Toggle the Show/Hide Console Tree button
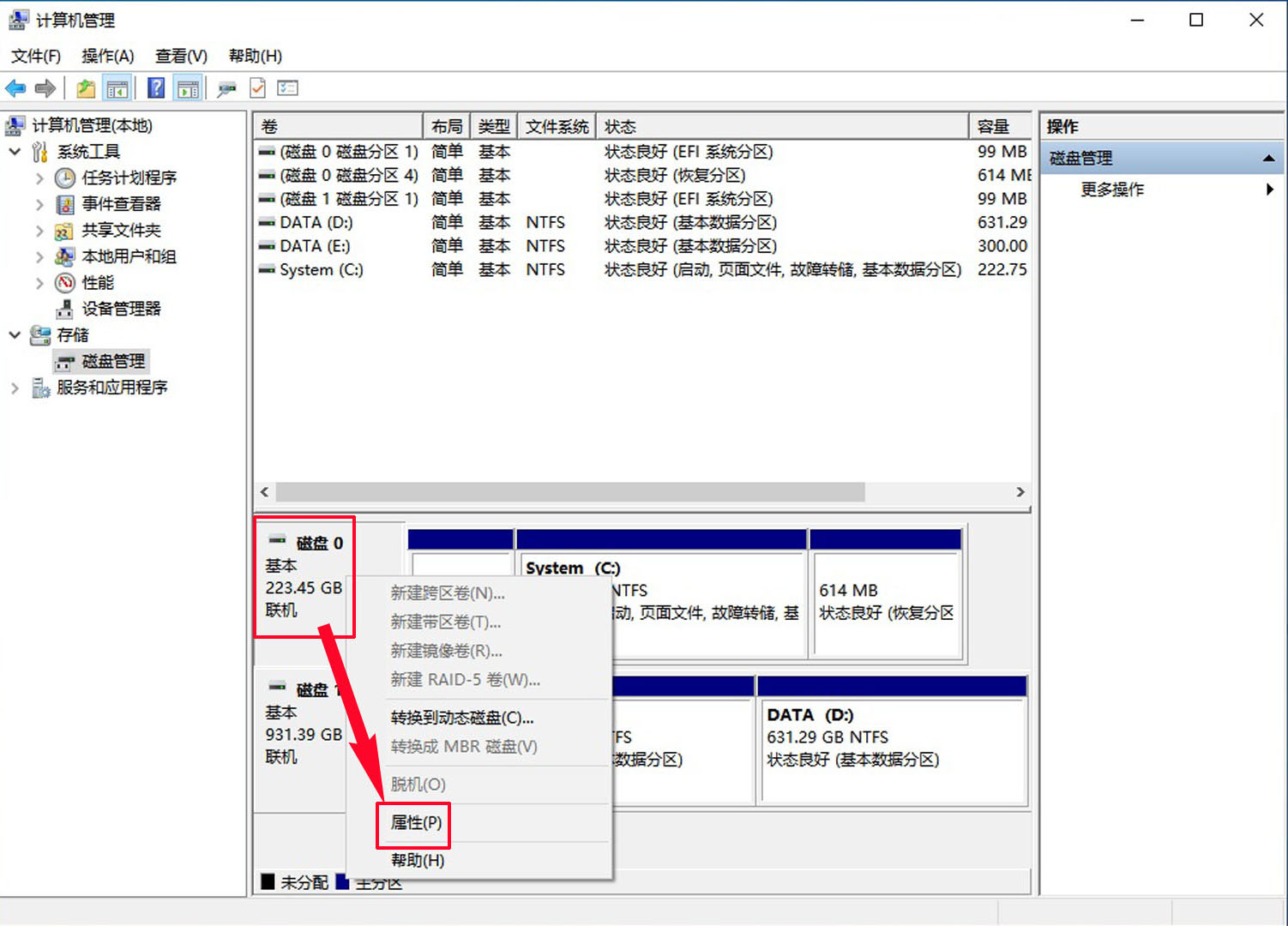The image size is (1288, 926). 117,88
